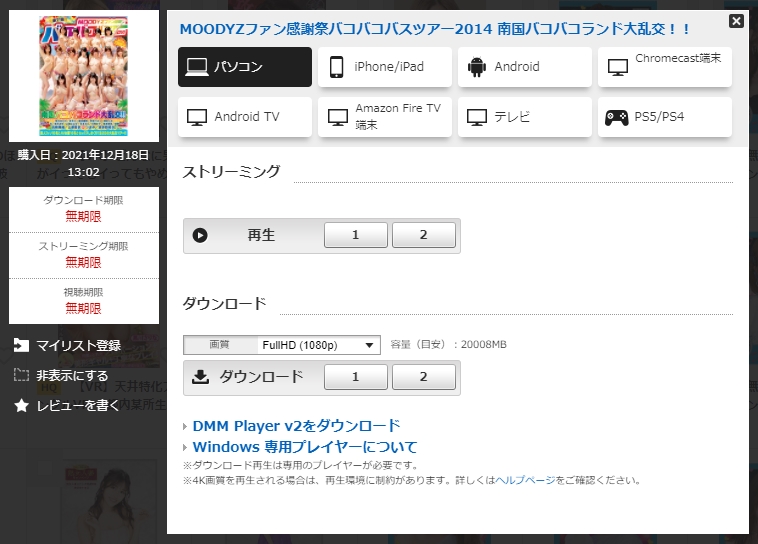
Task: Download part 1 of the video
Action: [x=355, y=377]
